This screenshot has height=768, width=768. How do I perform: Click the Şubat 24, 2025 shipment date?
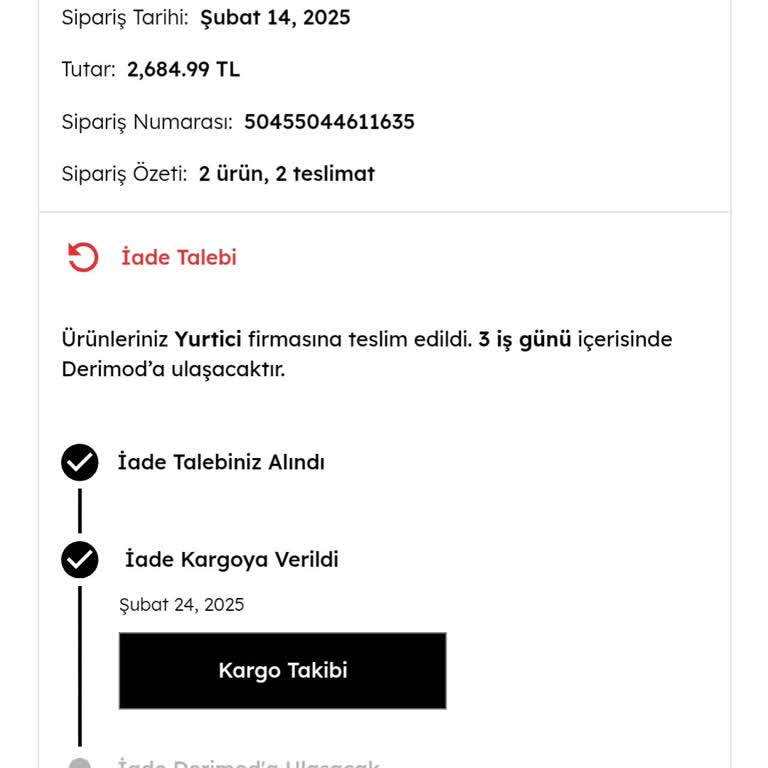click(181, 604)
